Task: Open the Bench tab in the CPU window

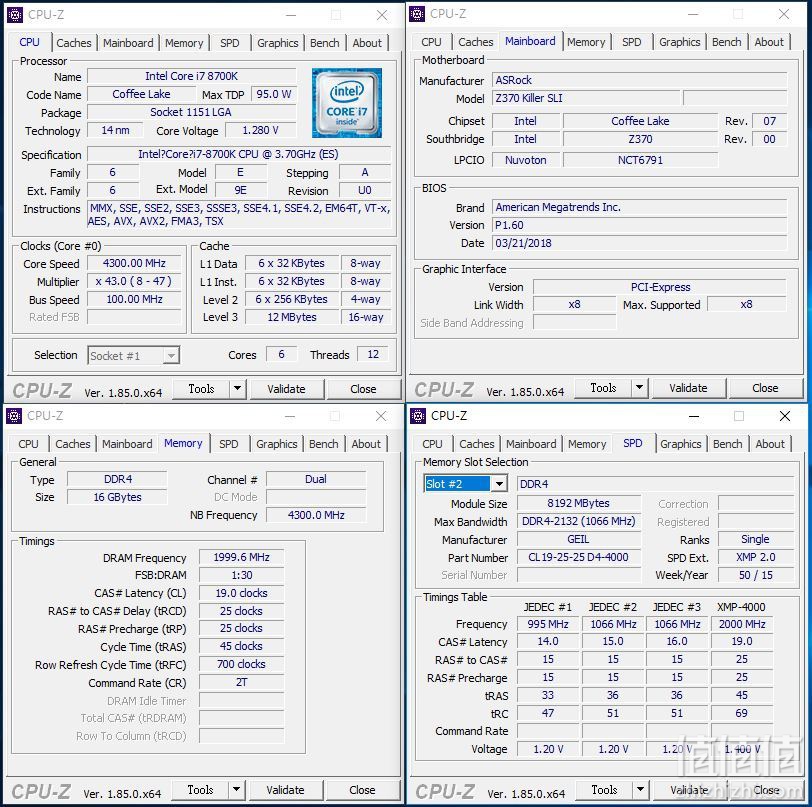Action: tap(325, 43)
